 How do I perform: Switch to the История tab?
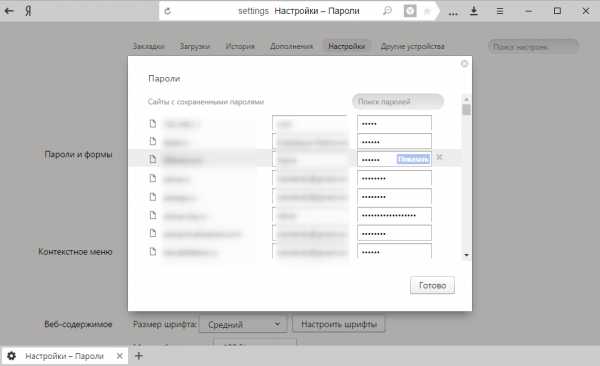coord(240,46)
